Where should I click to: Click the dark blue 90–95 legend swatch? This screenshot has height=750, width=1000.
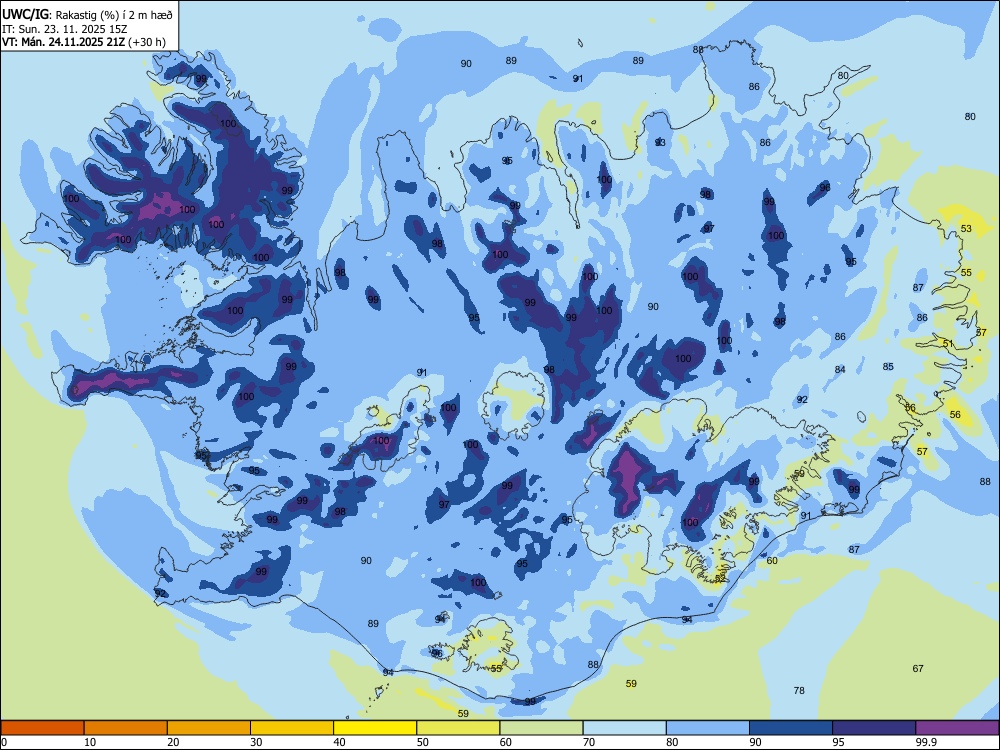click(791, 728)
